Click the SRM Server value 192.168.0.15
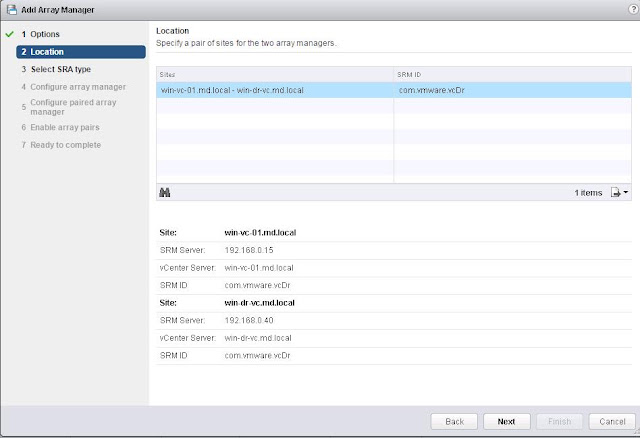The height and width of the screenshot is (438, 640). (249, 250)
